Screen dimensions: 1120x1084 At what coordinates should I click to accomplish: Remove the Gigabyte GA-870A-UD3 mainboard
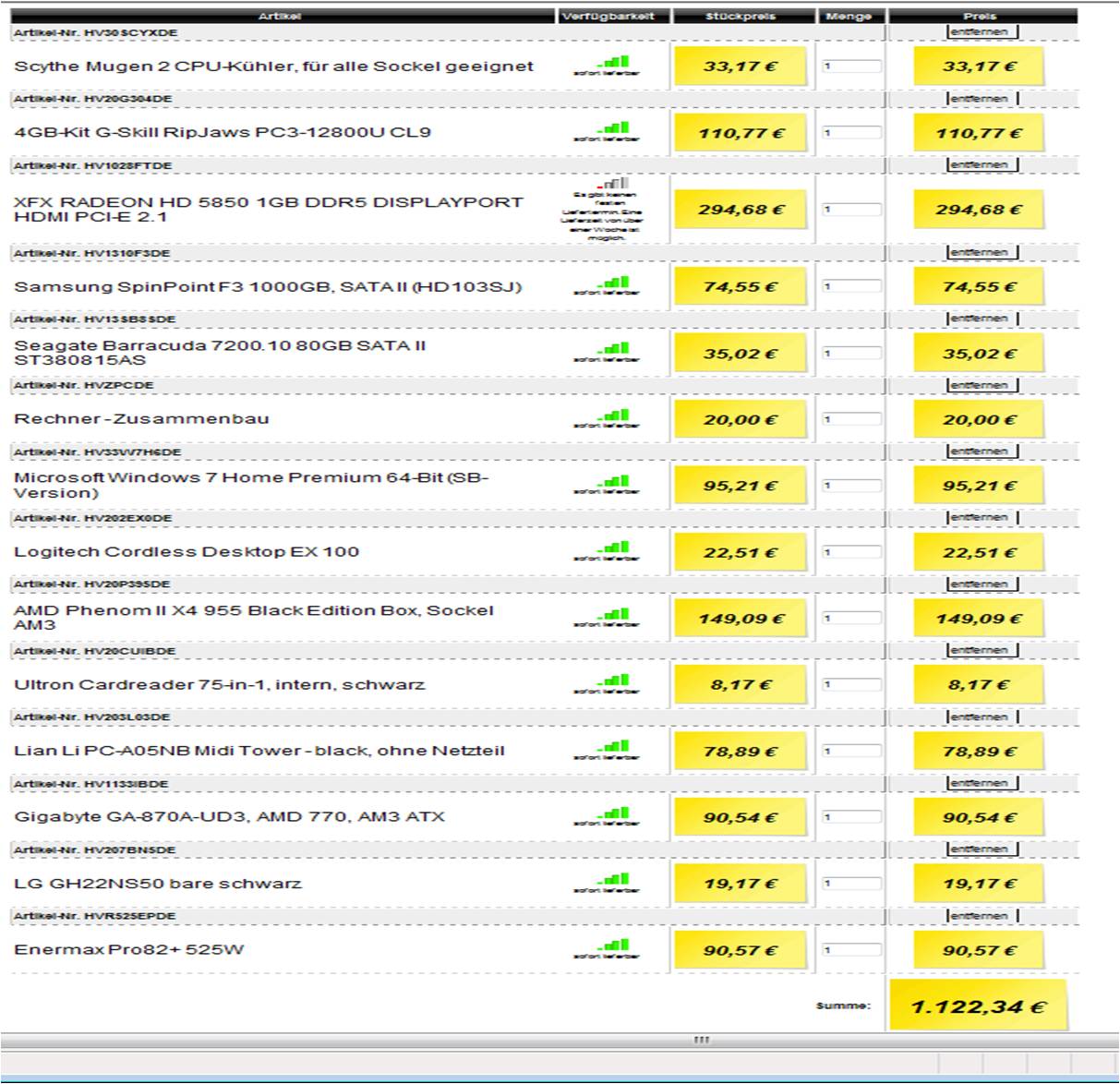(x=982, y=783)
